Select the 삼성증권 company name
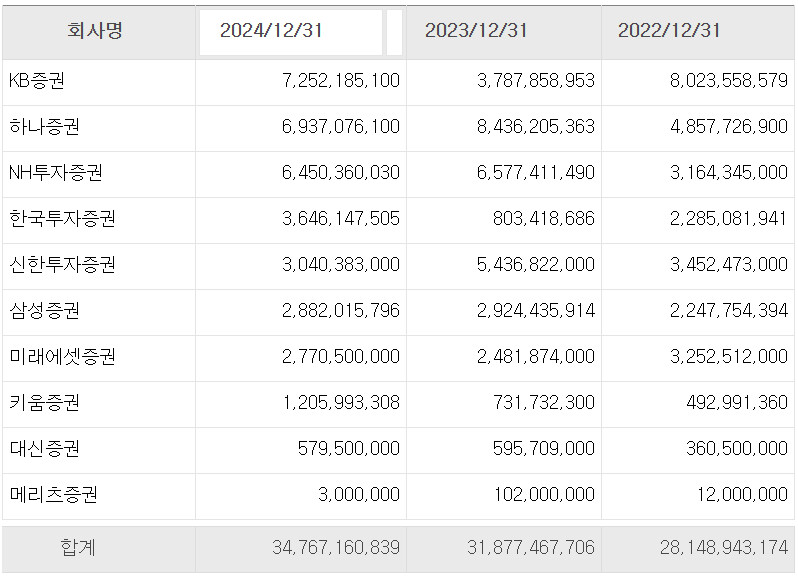The image size is (798, 577). pyautogui.click(x=44, y=311)
